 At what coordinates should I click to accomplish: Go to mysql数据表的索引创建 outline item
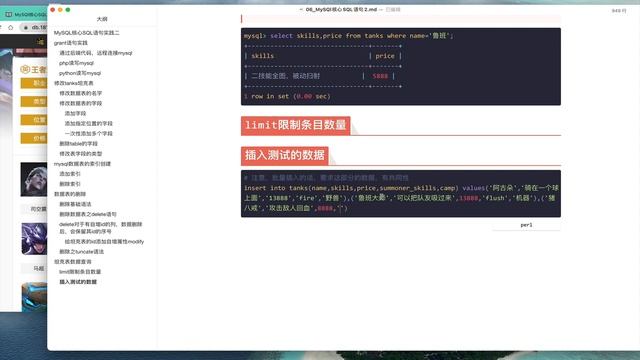click(x=82, y=164)
